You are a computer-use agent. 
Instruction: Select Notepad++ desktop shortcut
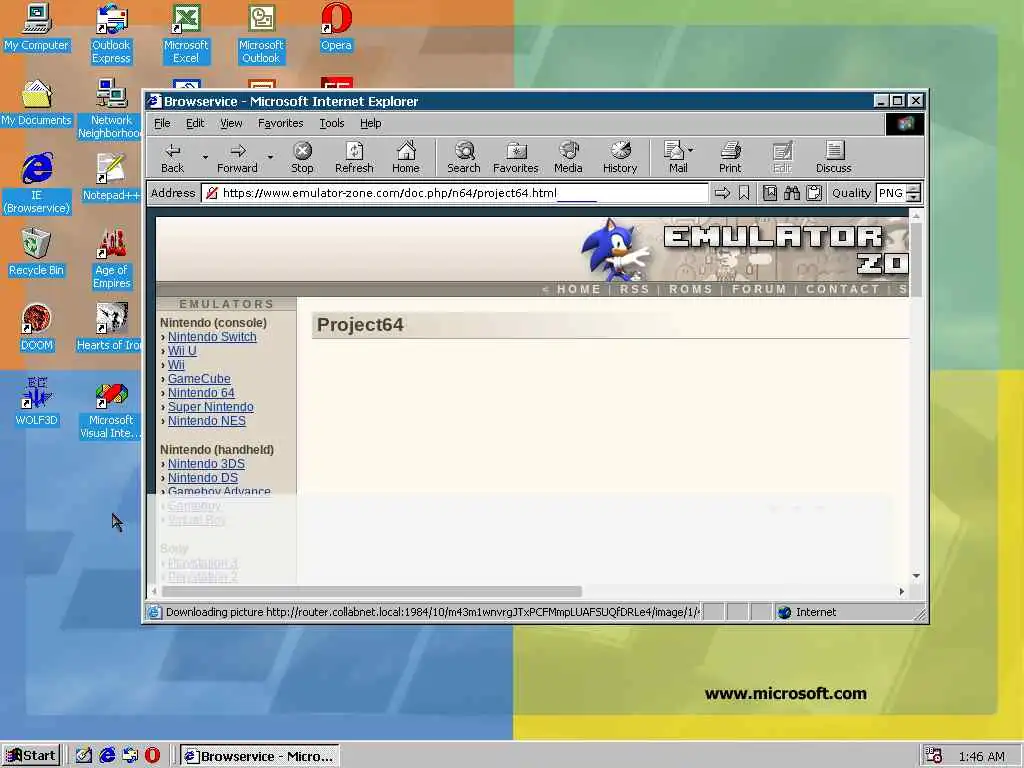[111, 178]
